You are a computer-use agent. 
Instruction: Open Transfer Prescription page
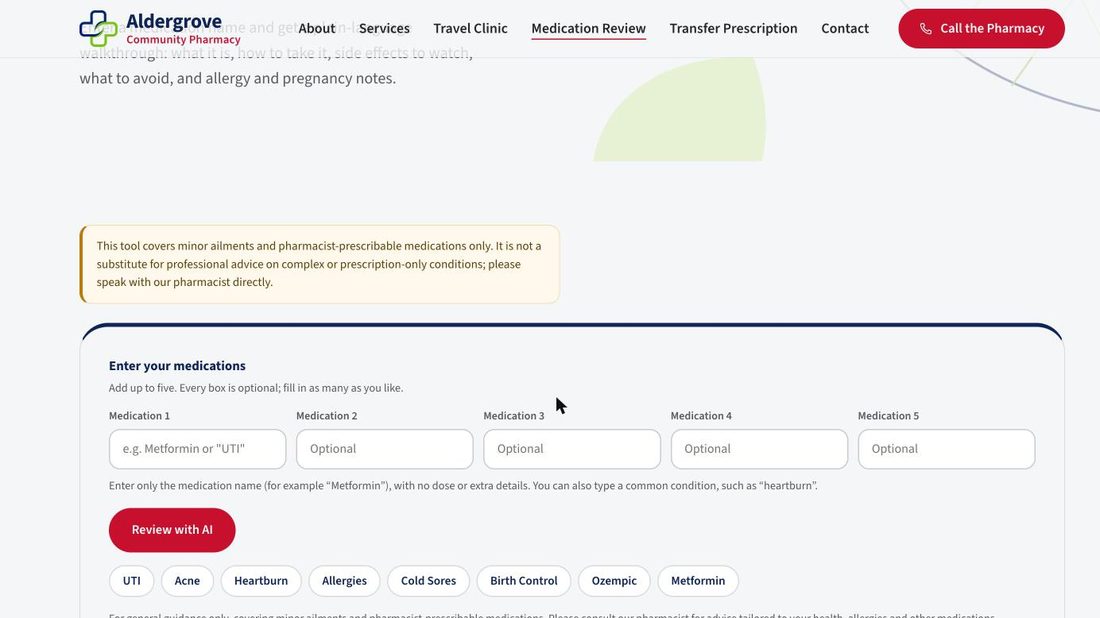[x=733, y=29]
